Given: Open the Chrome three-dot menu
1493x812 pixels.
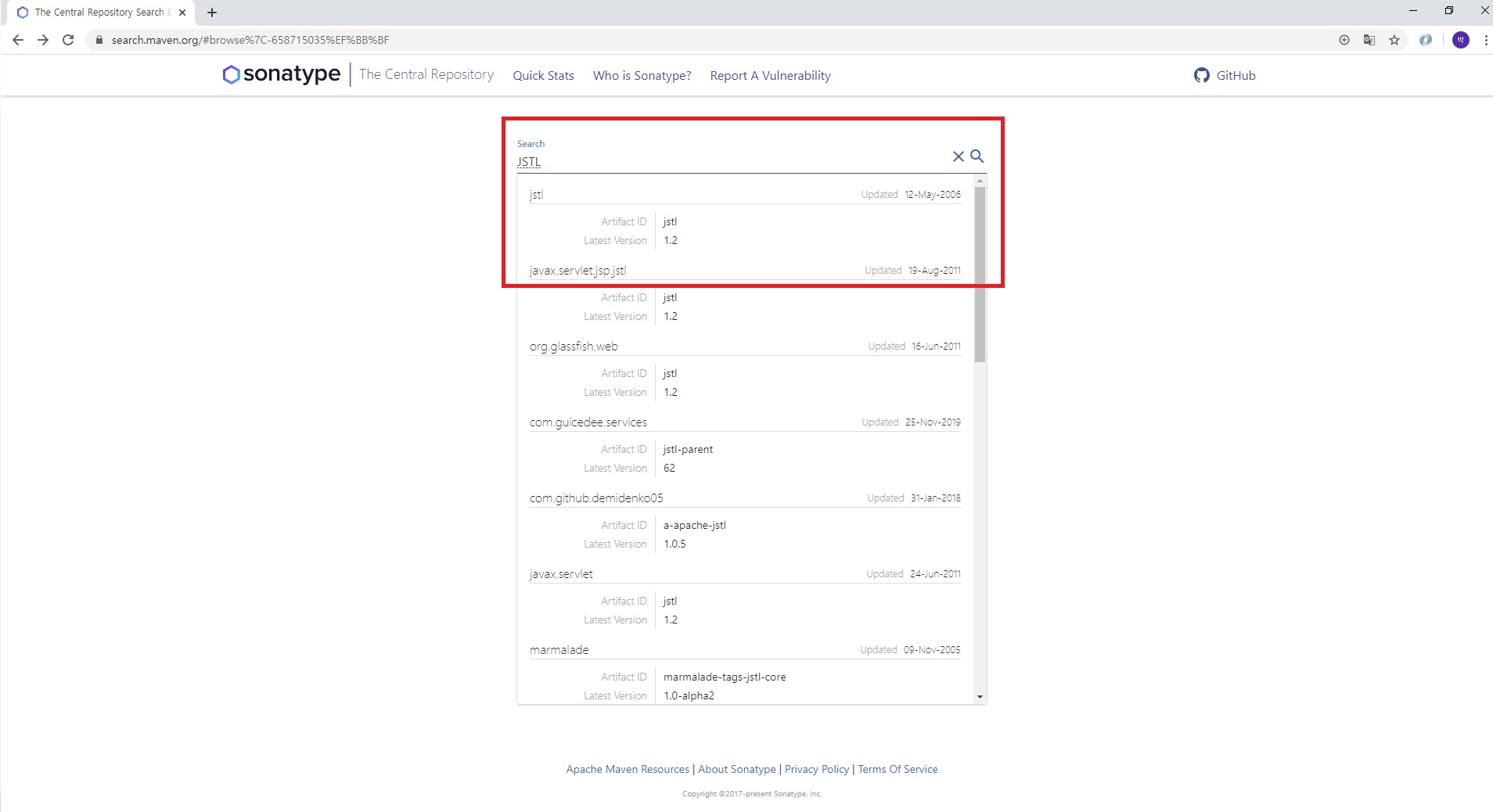Looking at the screenshot, I should pyautogui.click(x=1485, y=40).
